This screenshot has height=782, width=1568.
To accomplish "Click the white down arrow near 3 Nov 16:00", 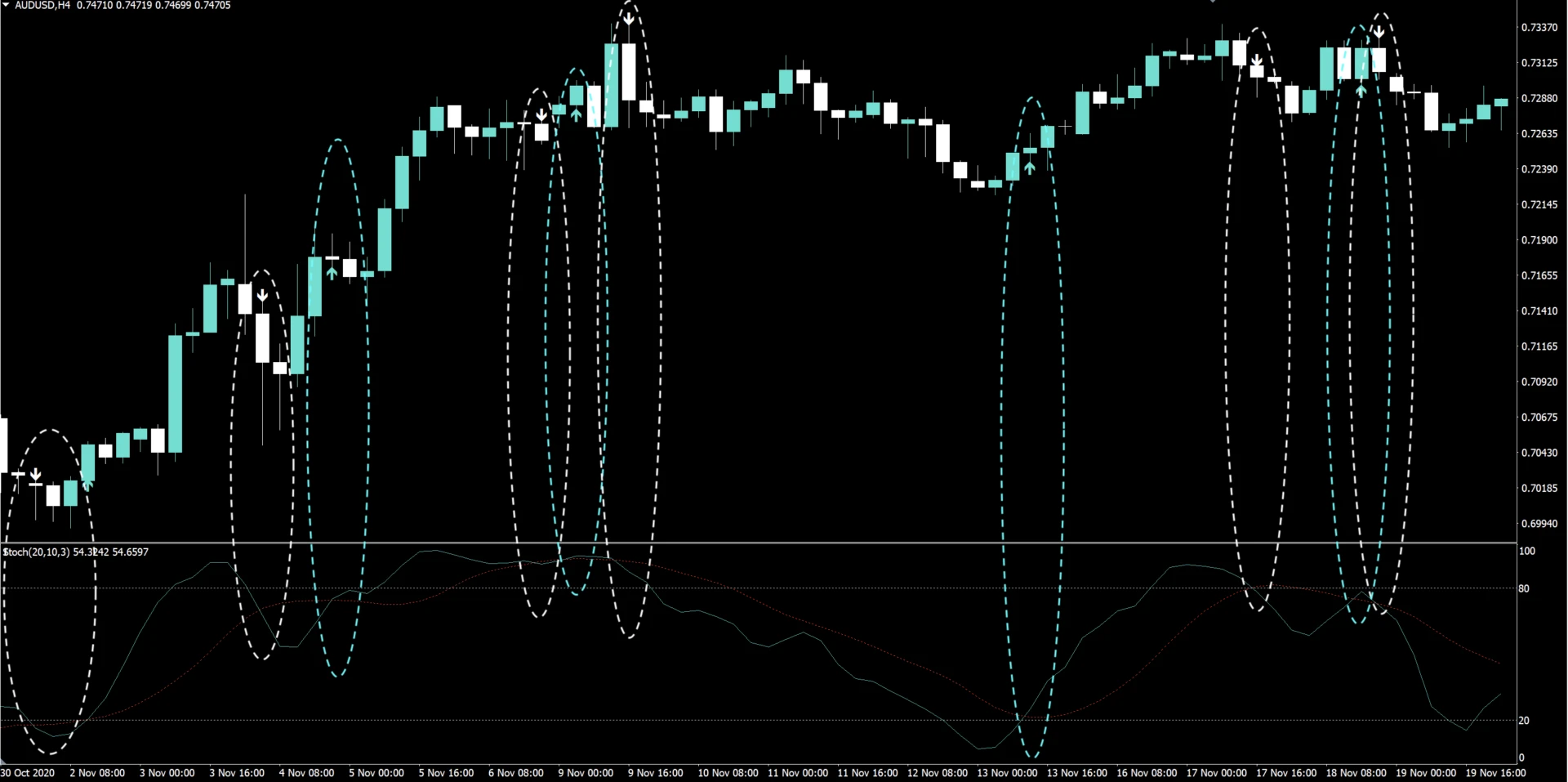I will (x=262, y=296).
